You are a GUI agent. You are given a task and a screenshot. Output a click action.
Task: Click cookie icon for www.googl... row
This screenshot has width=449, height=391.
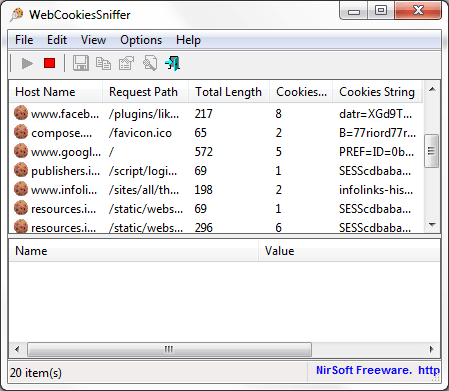point(21,151)
